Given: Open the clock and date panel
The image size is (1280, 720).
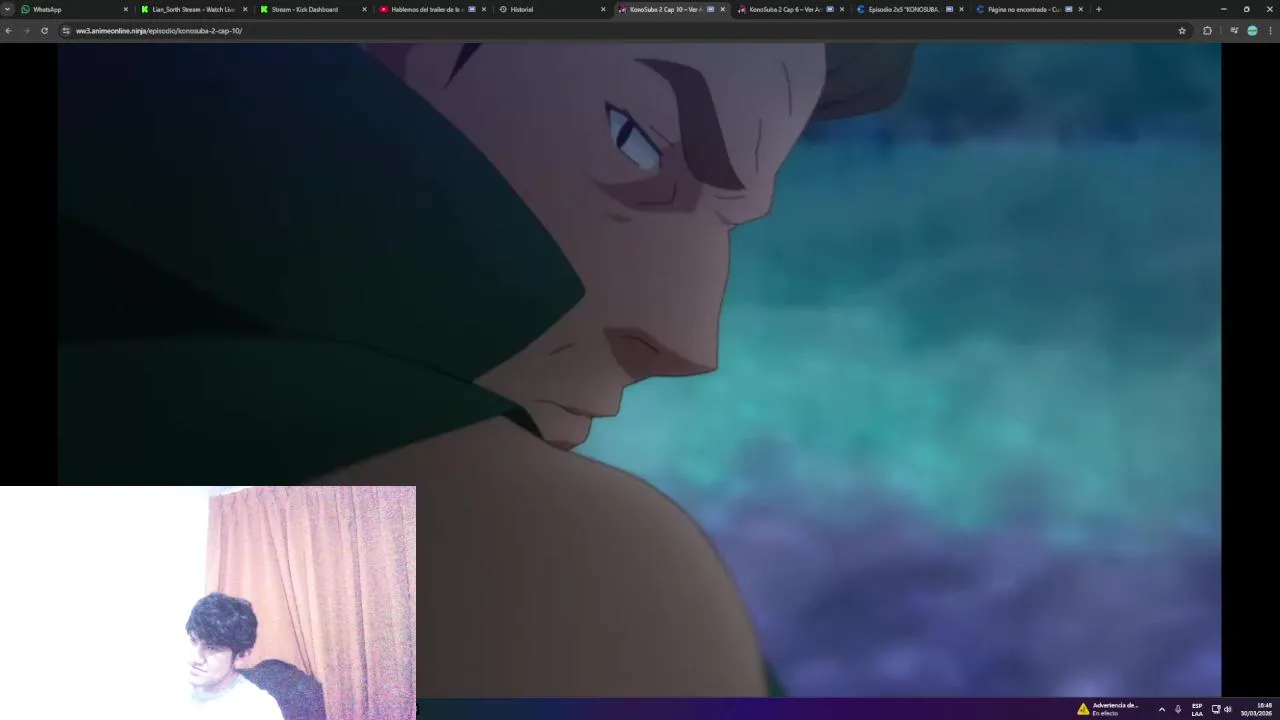Looking at the screenshot, I should pos(1256,709).
